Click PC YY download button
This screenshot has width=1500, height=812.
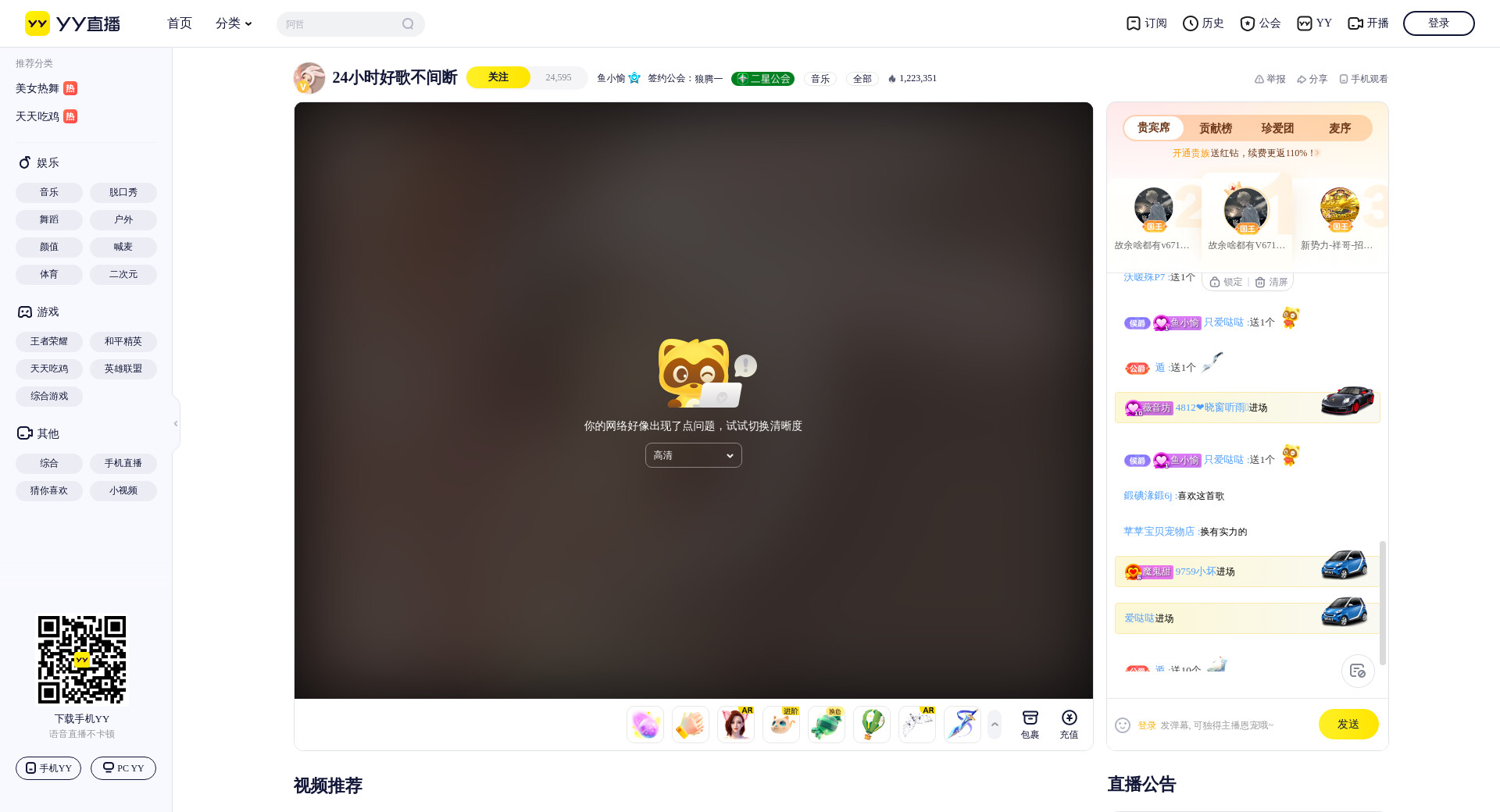tap(123, 768)
